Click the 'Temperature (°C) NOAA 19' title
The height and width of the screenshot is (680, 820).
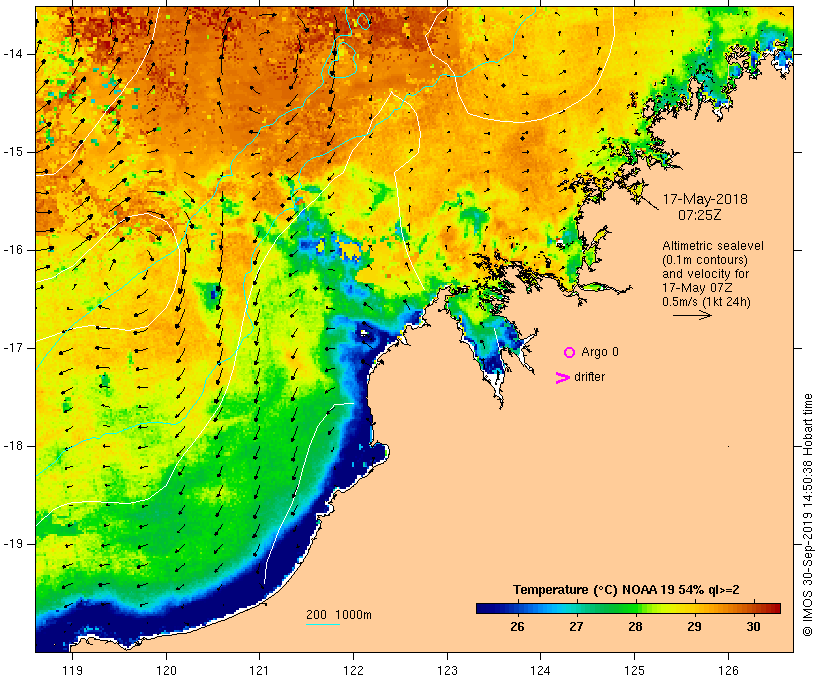click(x=595, y=590)
